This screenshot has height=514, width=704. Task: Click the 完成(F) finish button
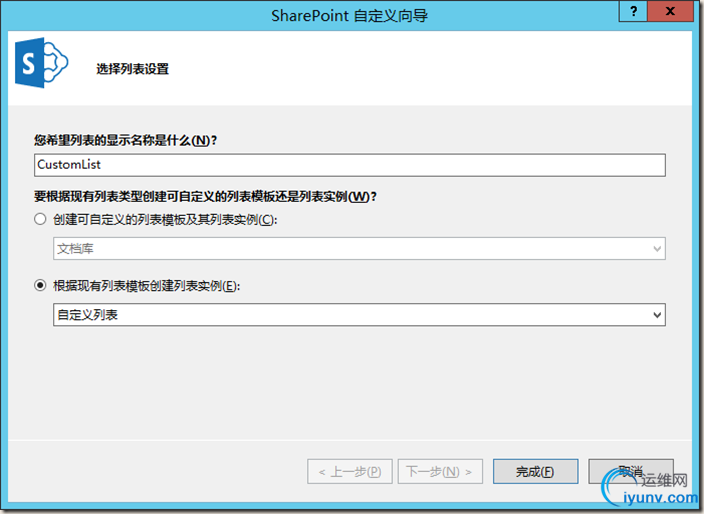(x=535, y=471)
